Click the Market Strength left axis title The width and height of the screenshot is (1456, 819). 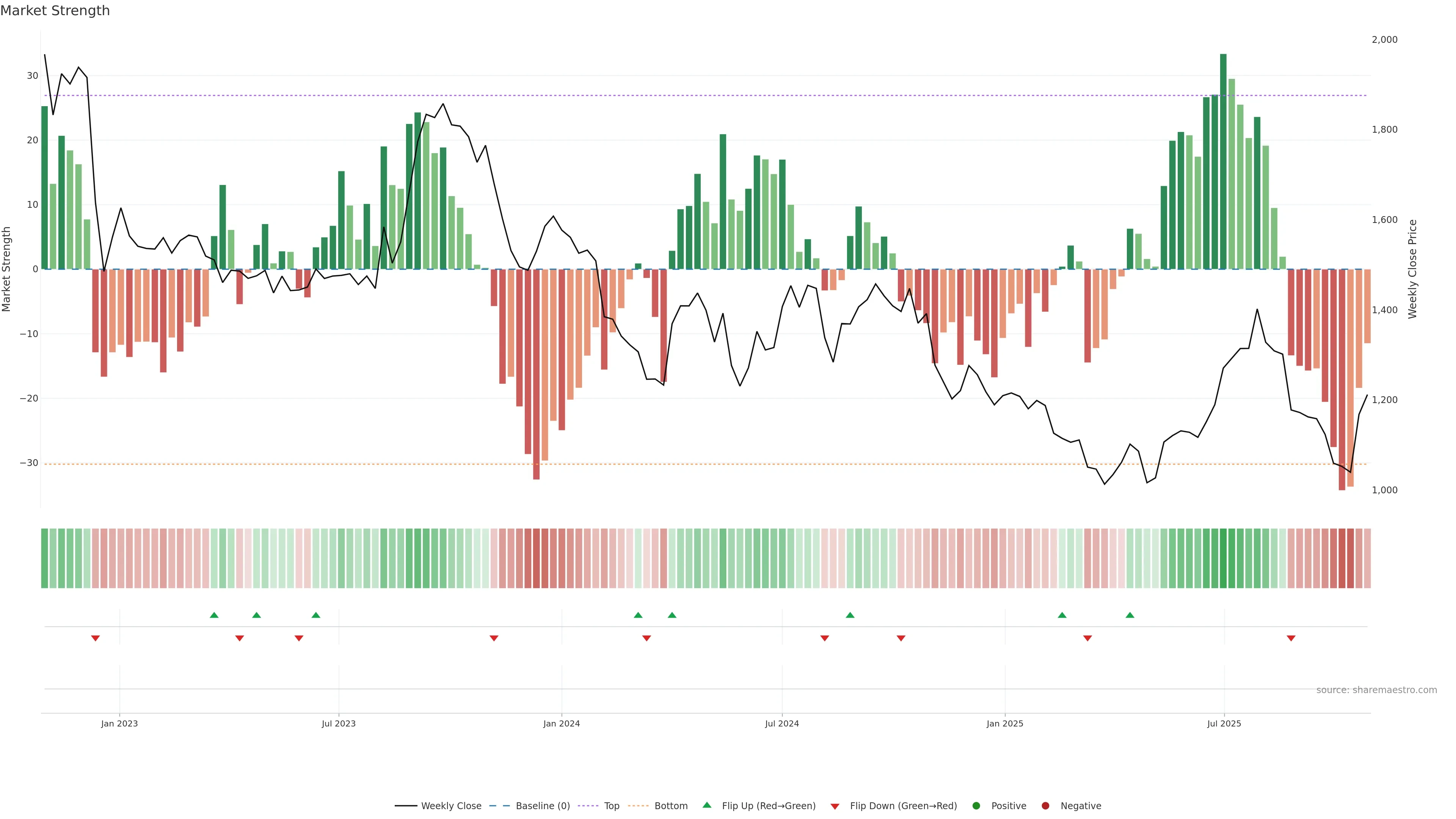point(7,269)
